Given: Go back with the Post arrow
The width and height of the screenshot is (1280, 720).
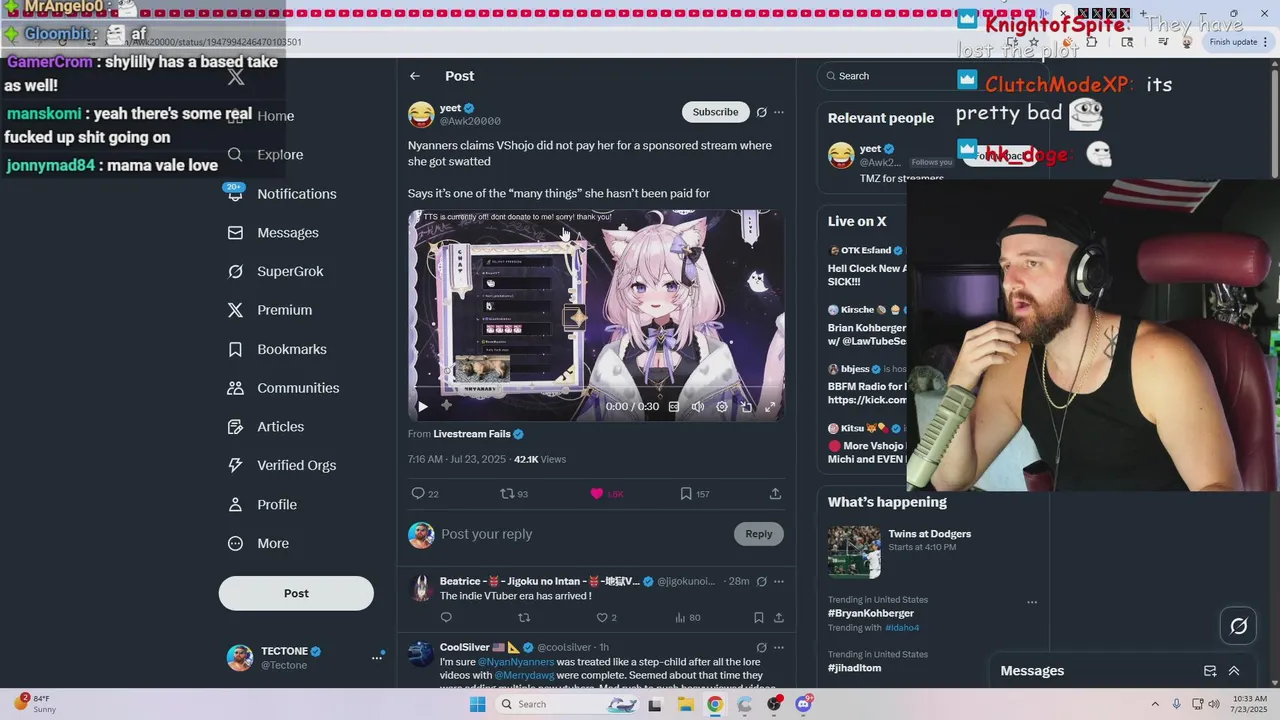Looking at the screenshot, I should (415, 76).
